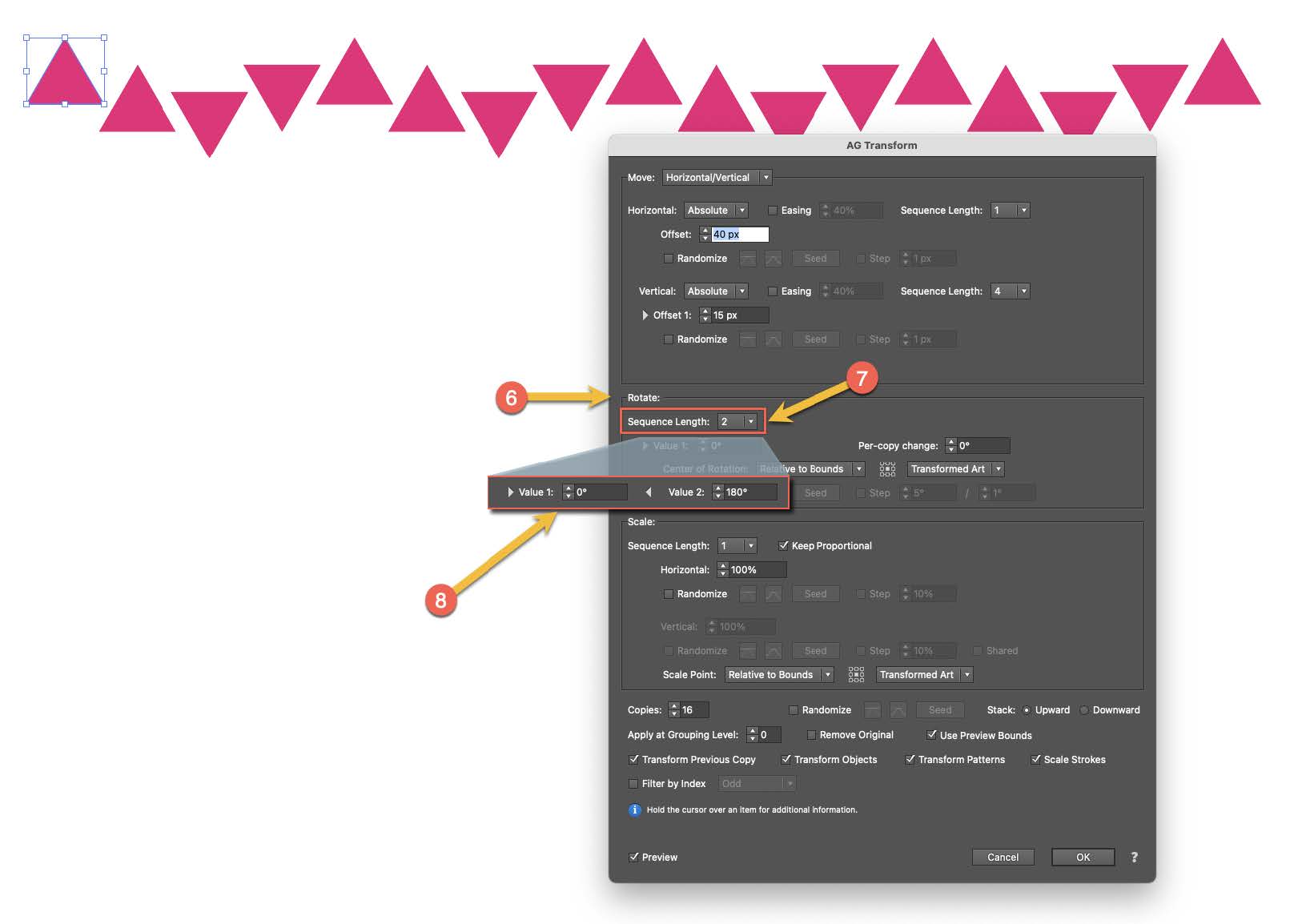The image size is (1302, 924).
Task: Toggle Keep Proportional checkbox
Action: [x=783, y=546]
